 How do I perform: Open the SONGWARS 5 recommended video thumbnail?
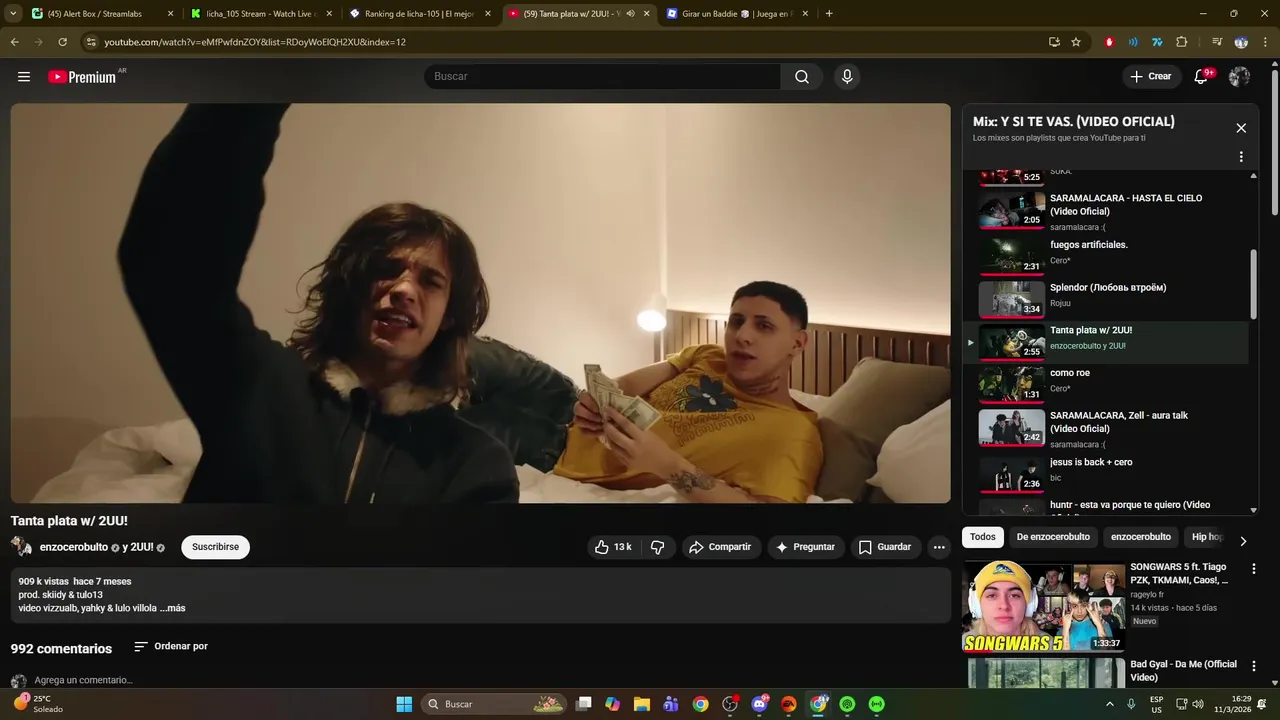(x=1044, y=607)
